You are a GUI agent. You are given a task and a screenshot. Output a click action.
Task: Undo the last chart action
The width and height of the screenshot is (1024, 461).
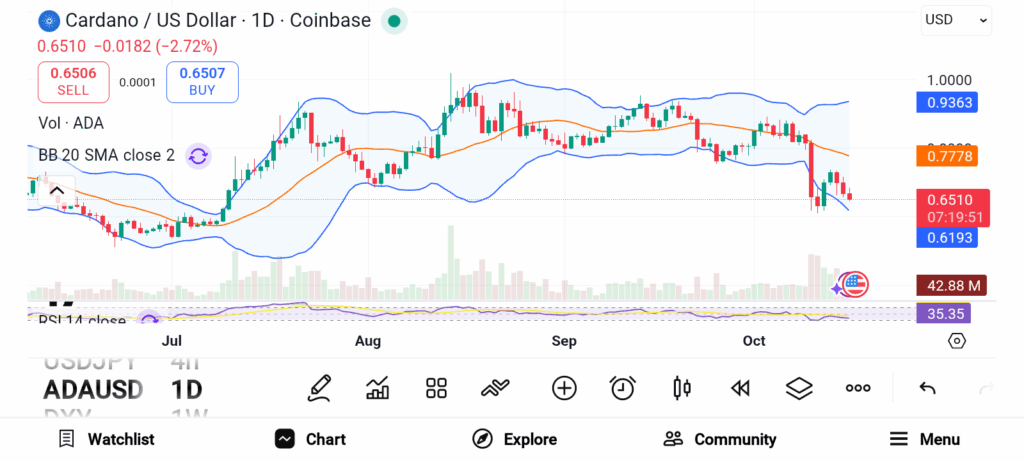tap(927, 388)
